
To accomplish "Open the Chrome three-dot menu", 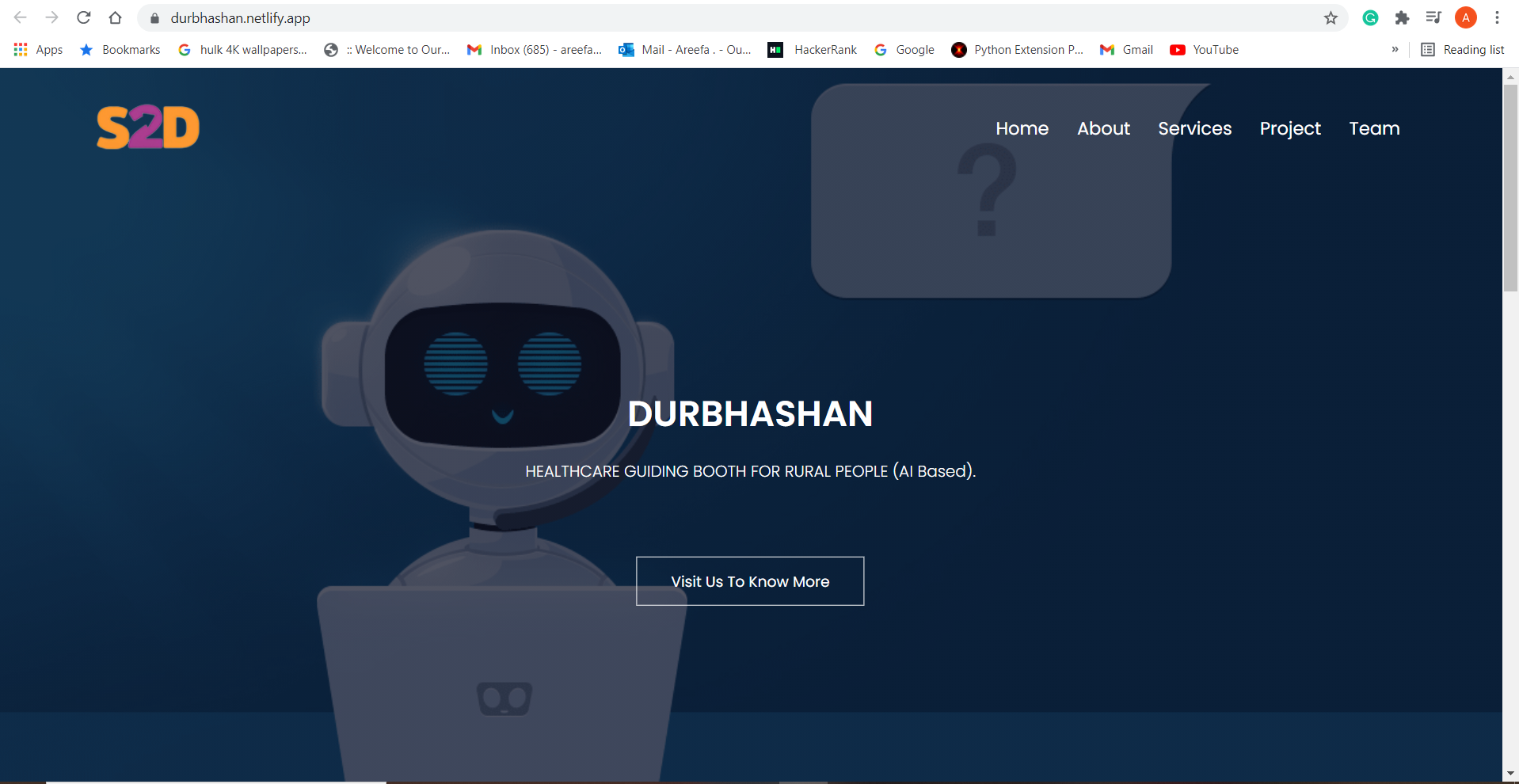I will click(1498, 17).
